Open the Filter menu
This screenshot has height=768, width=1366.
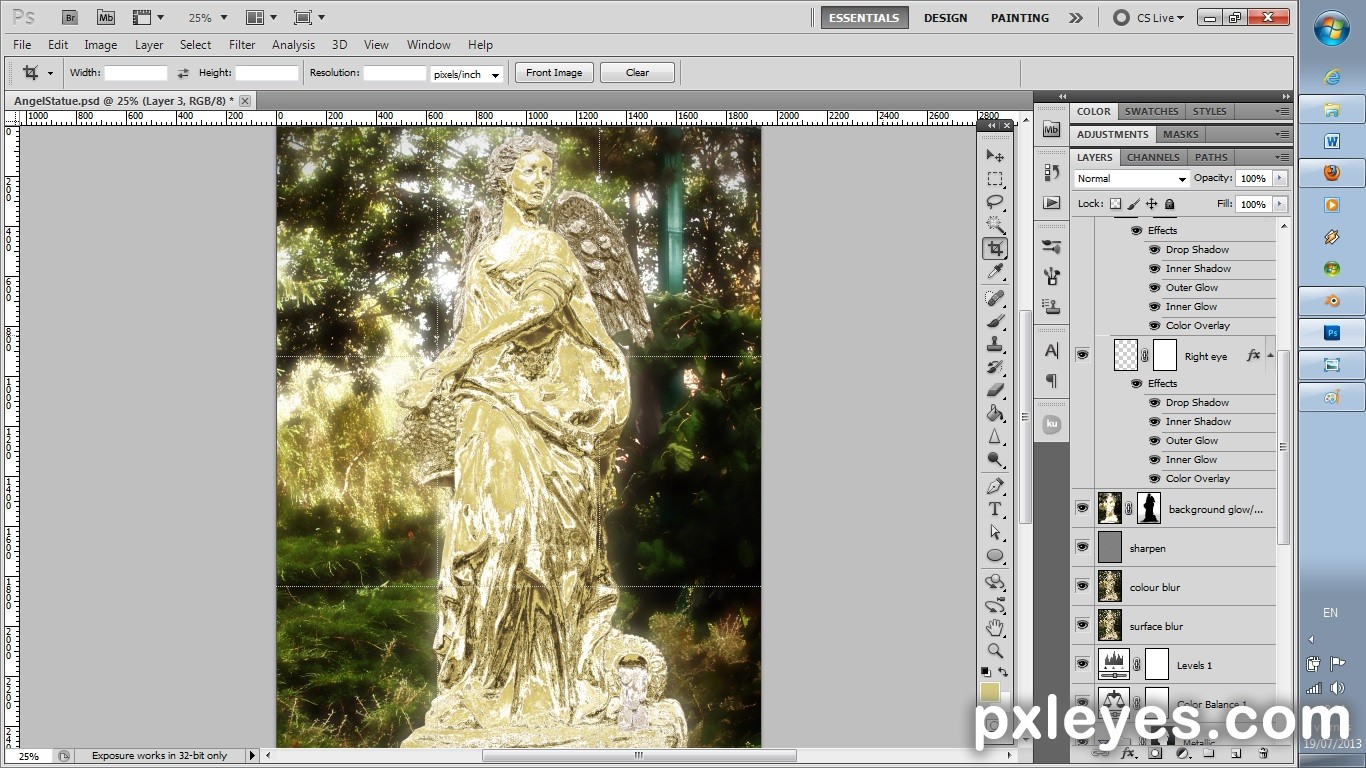[x=242, y=45]
